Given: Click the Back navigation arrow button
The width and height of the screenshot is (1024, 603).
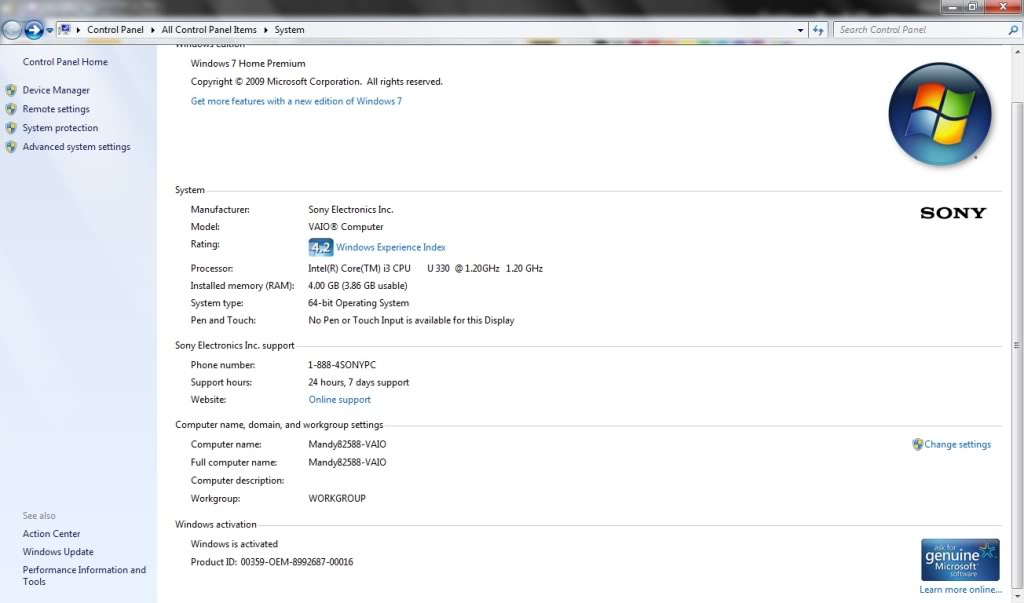Looking at the screenshot, I should pyautogui.click(x=12, y=29).
